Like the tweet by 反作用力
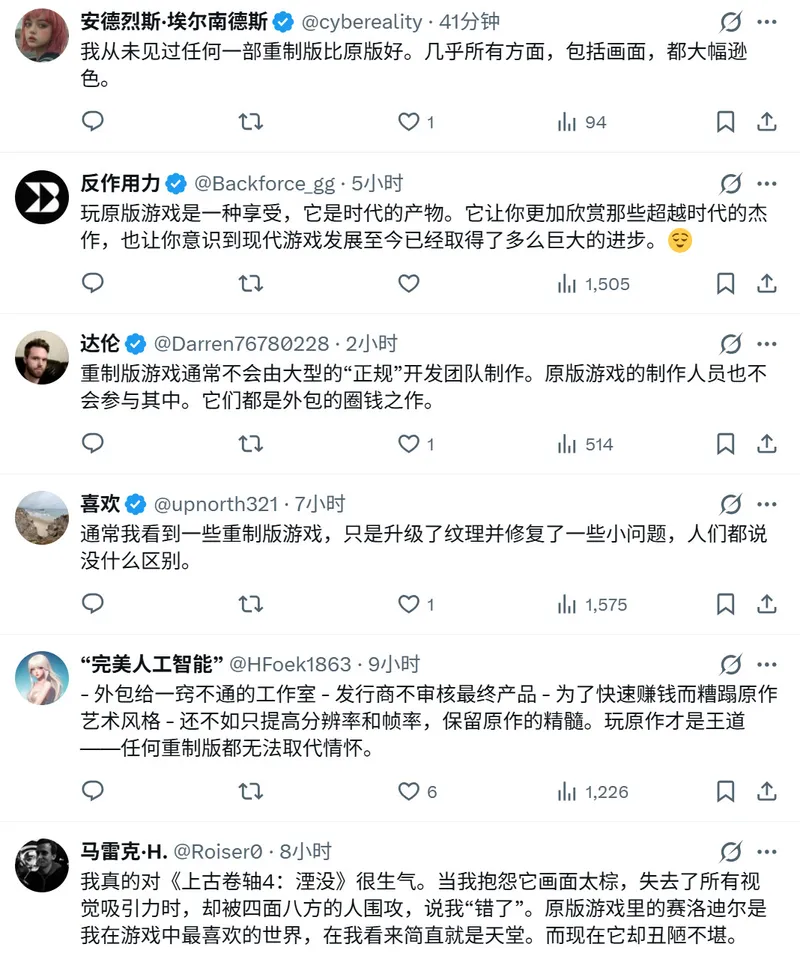 (409, 284)
